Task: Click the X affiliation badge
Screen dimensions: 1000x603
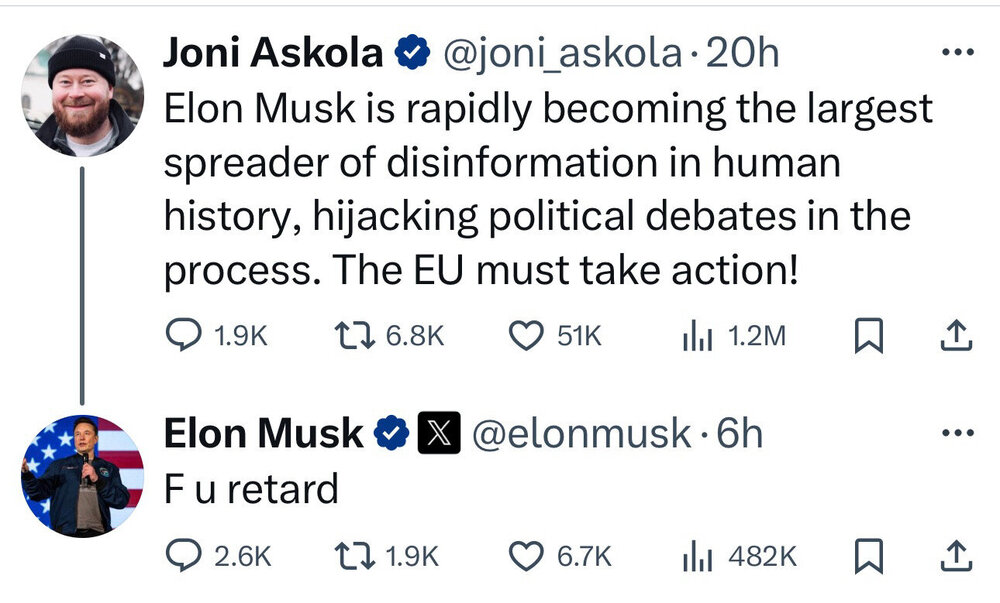Action: (x=437, y=433)
